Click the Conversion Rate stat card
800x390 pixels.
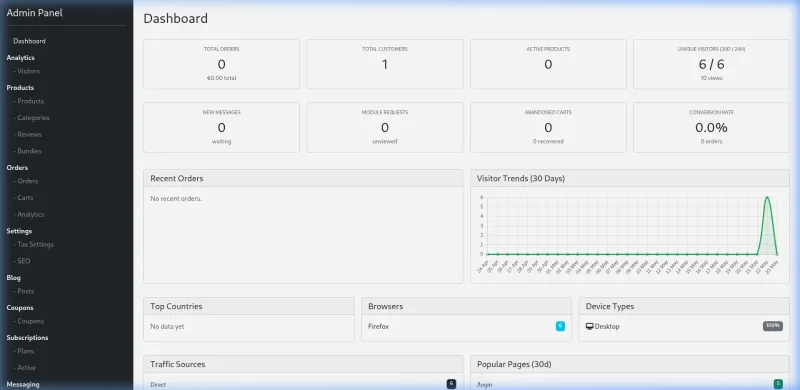tap(711, 128)
